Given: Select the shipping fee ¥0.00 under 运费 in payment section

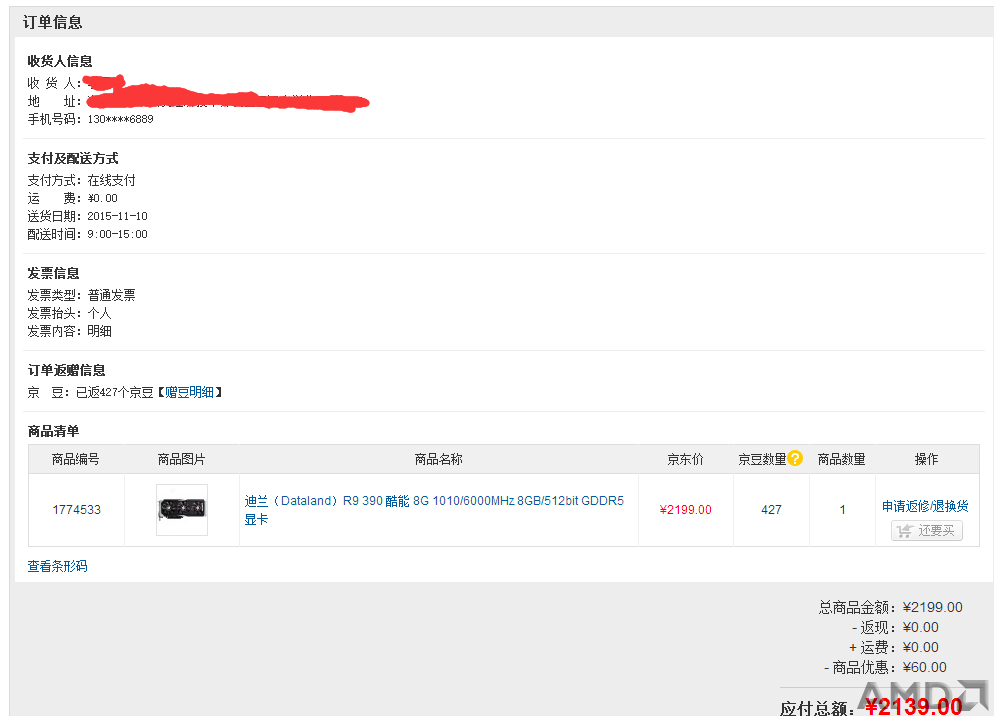Looking at the screenshot, I should pos(103,199).
